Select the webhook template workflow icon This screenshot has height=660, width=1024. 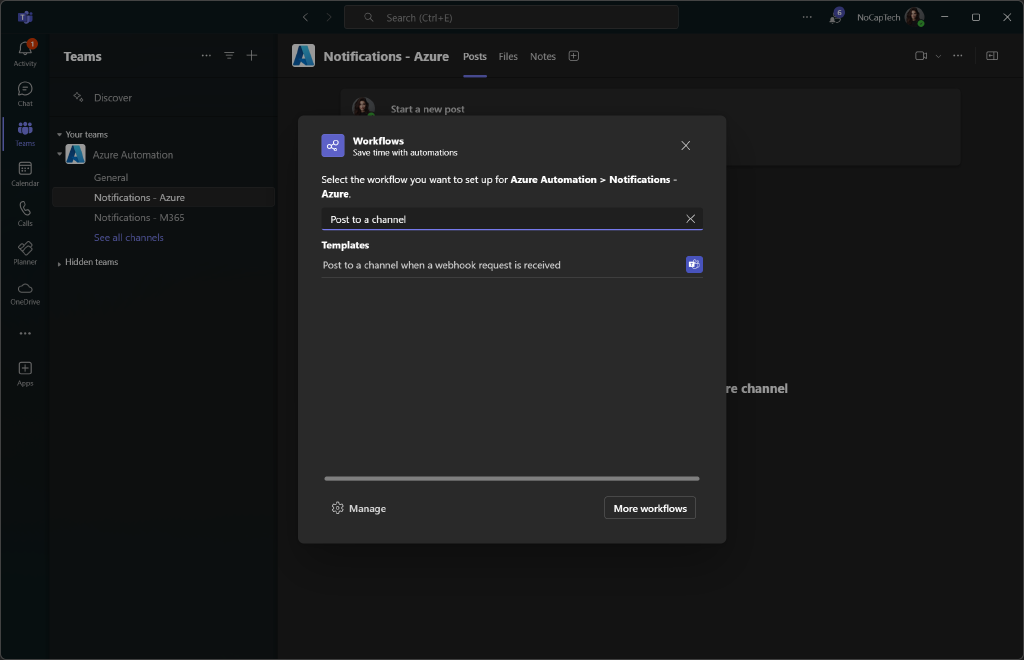tap(694, 264)
